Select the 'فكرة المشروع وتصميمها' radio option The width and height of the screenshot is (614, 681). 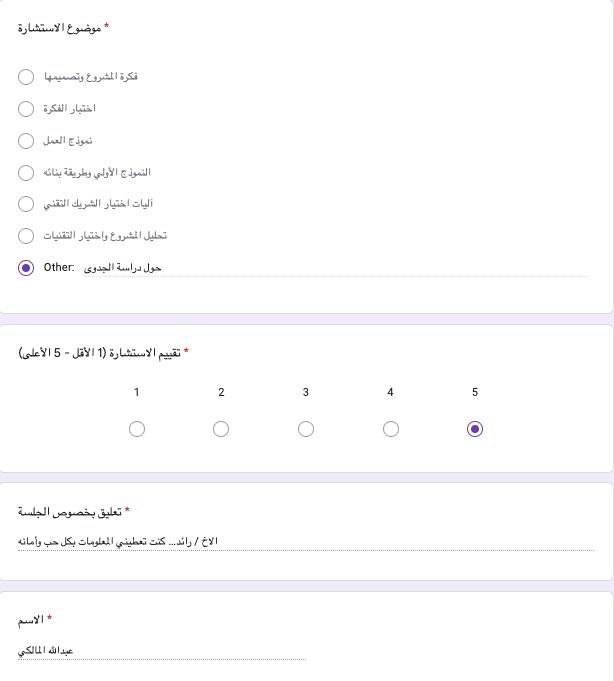pyautogui.click(x=27, y=77)
